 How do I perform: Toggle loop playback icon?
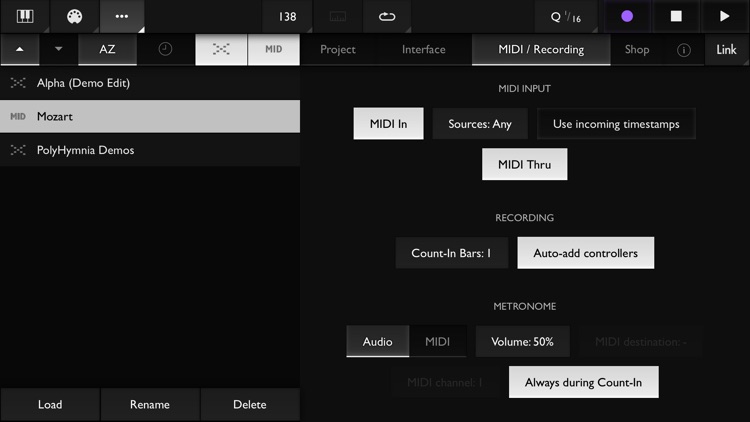tap(387, 17)
